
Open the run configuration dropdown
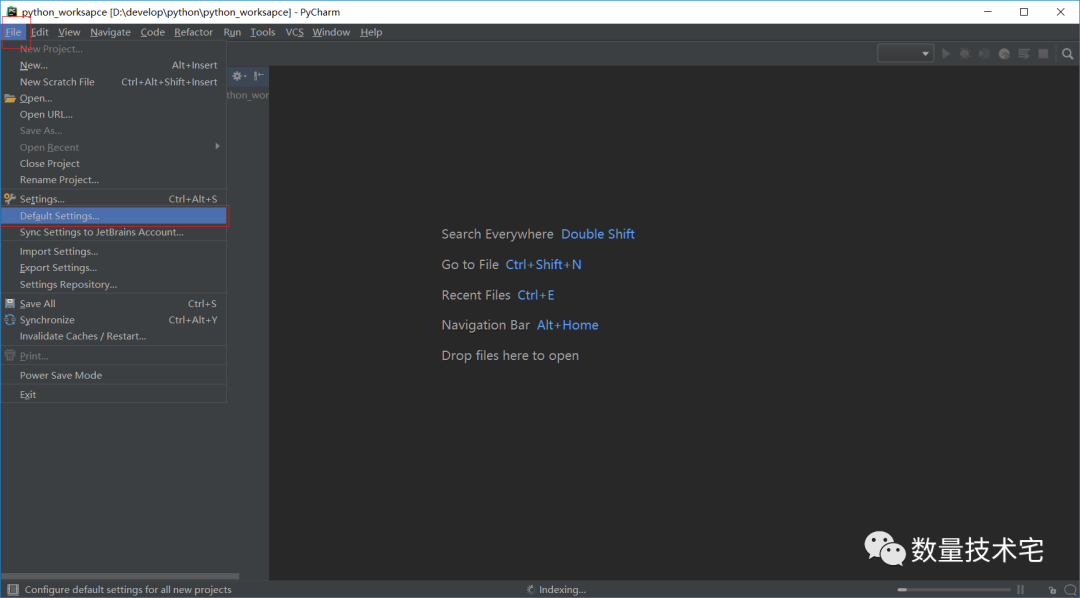(905, 54)
